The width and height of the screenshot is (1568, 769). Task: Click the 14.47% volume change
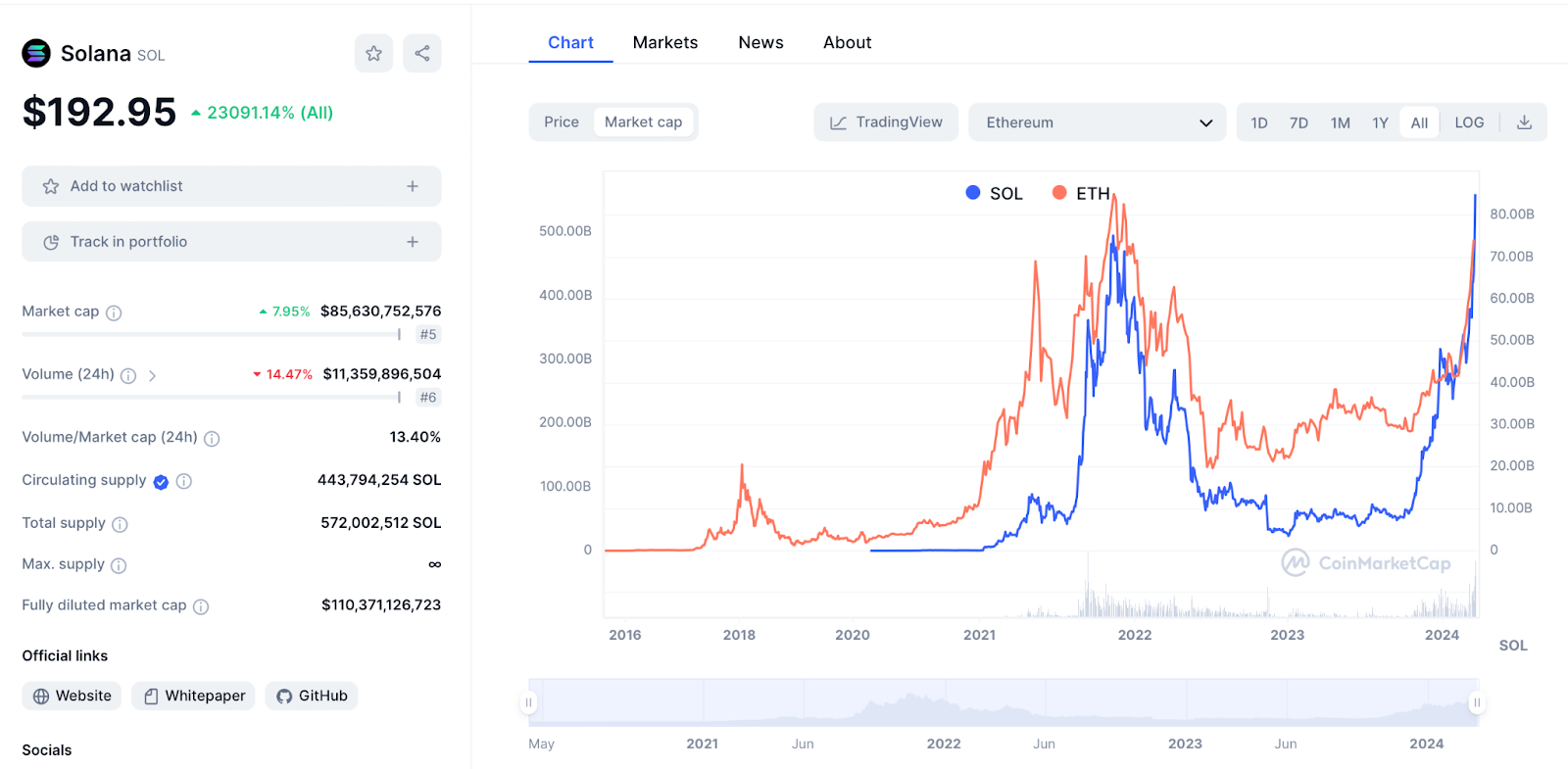283,374
